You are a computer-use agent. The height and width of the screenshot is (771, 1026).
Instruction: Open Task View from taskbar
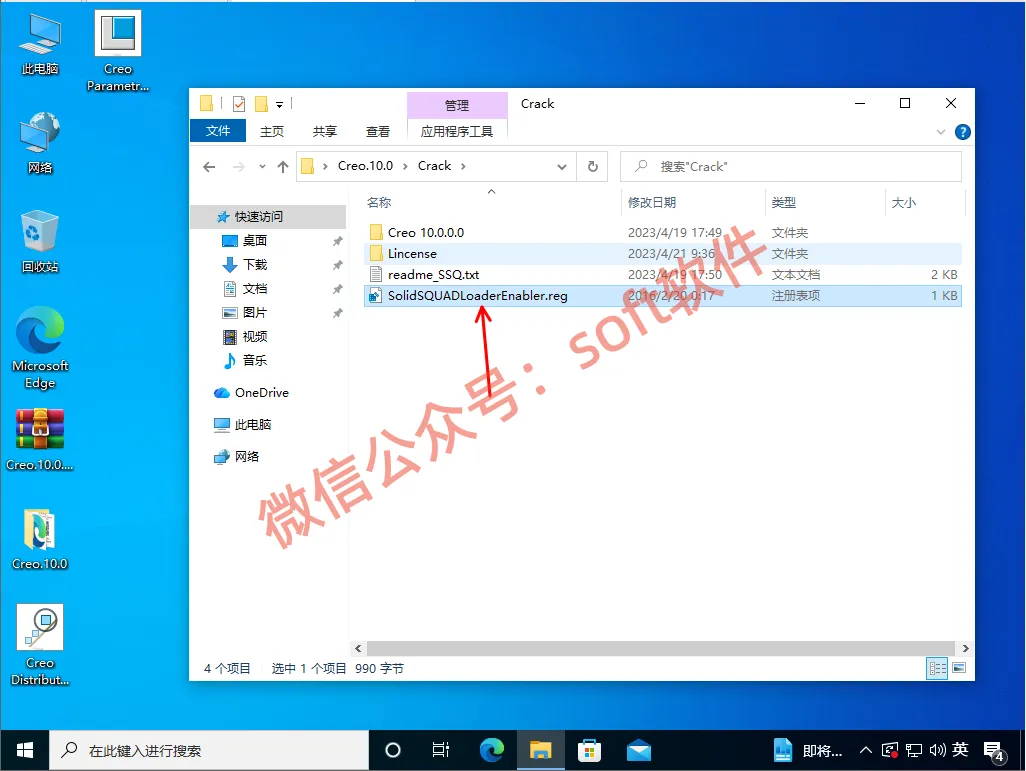coord(441,751)
